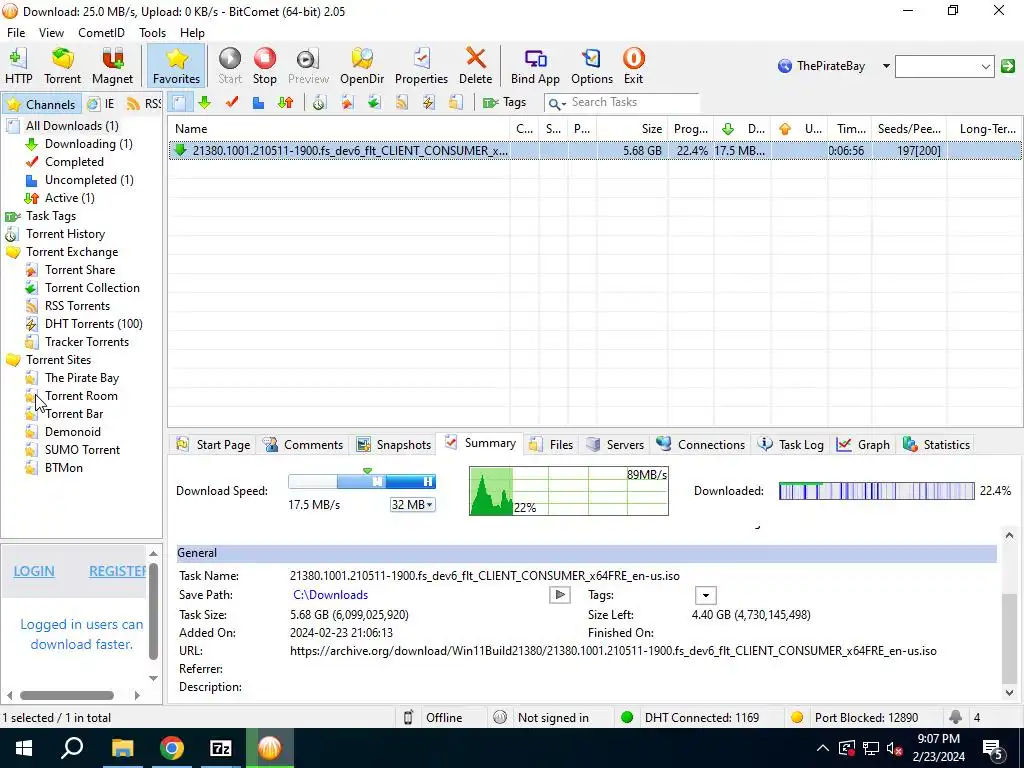Viewport: 1024px width, 768px height.
Task: Open the Statistics tab
Action: click(x=936, y=445)
